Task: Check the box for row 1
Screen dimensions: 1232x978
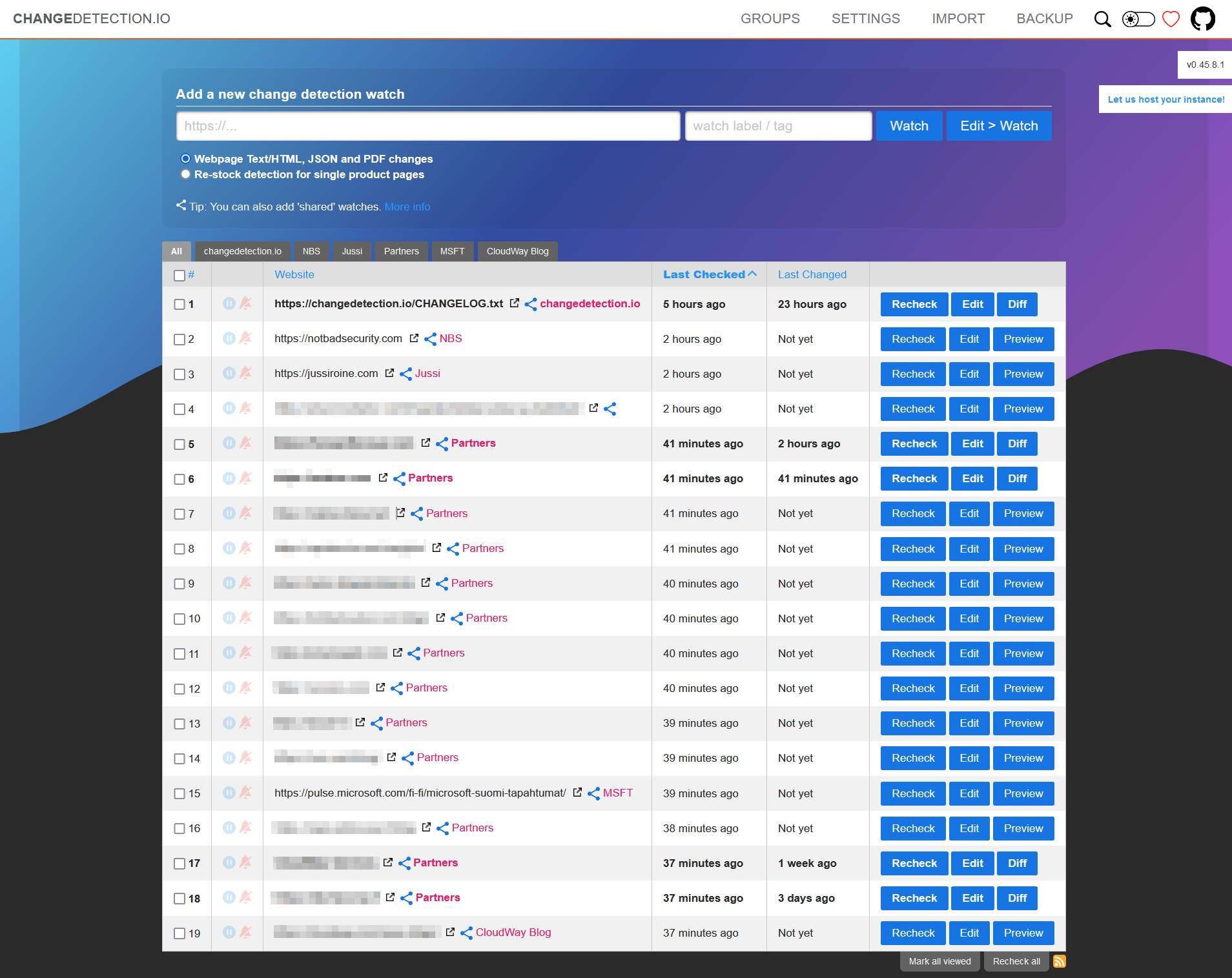Action: click(x=180, y=304)
